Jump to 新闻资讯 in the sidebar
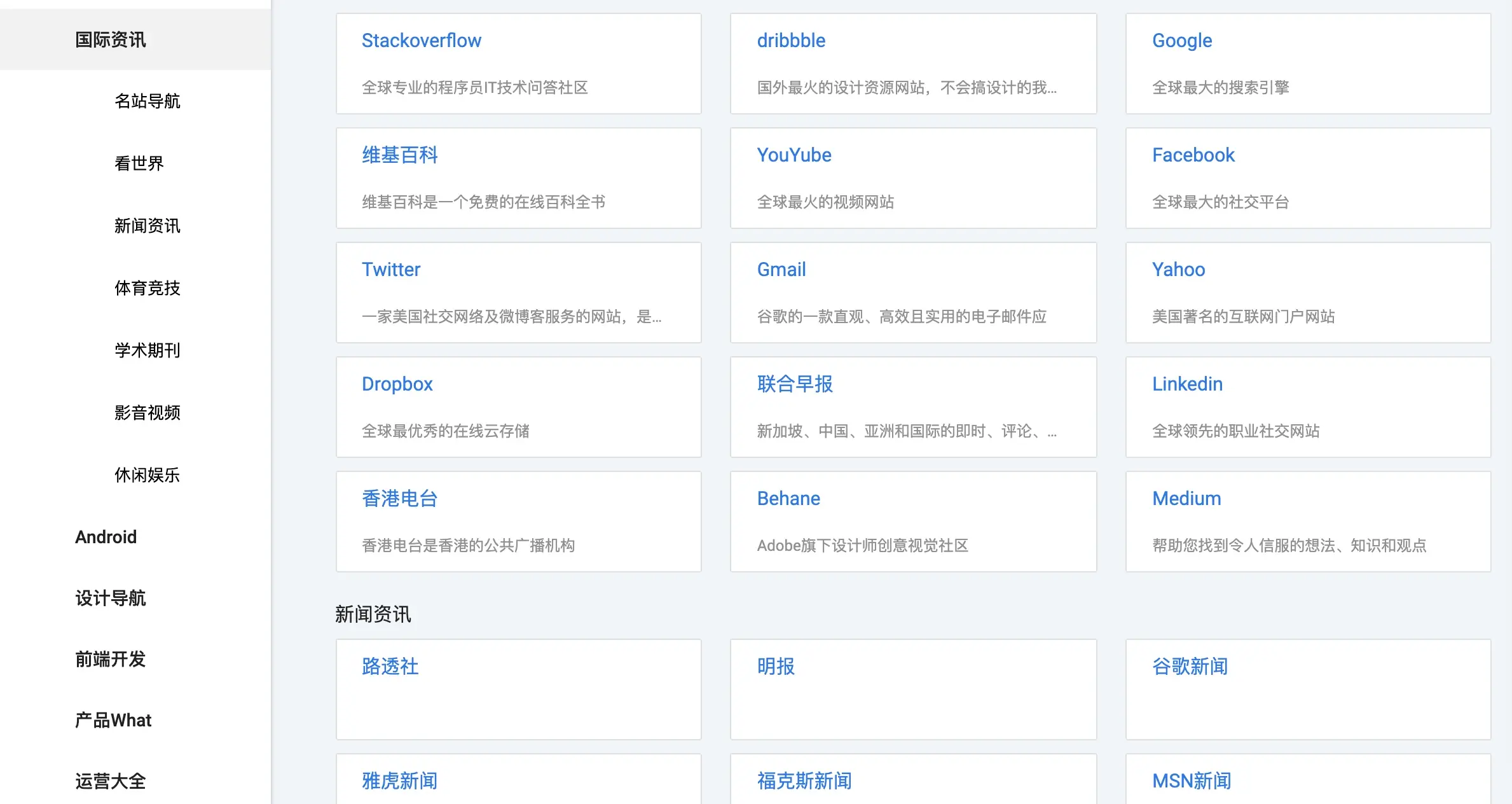1512x804 pixels. pyautogui.click(x=148, y=226)
